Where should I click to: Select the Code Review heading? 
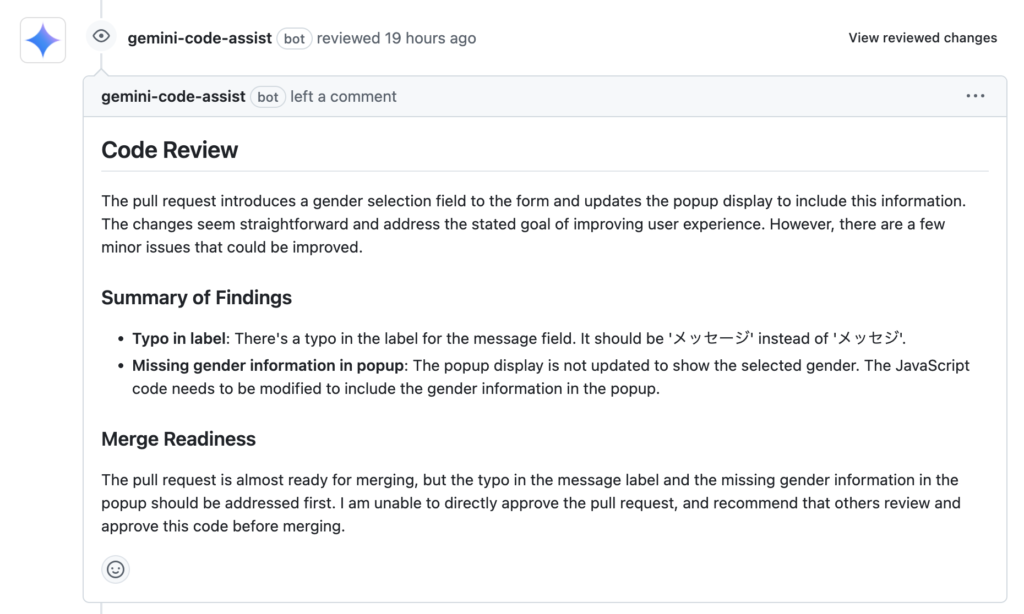(x=168, y=150)
